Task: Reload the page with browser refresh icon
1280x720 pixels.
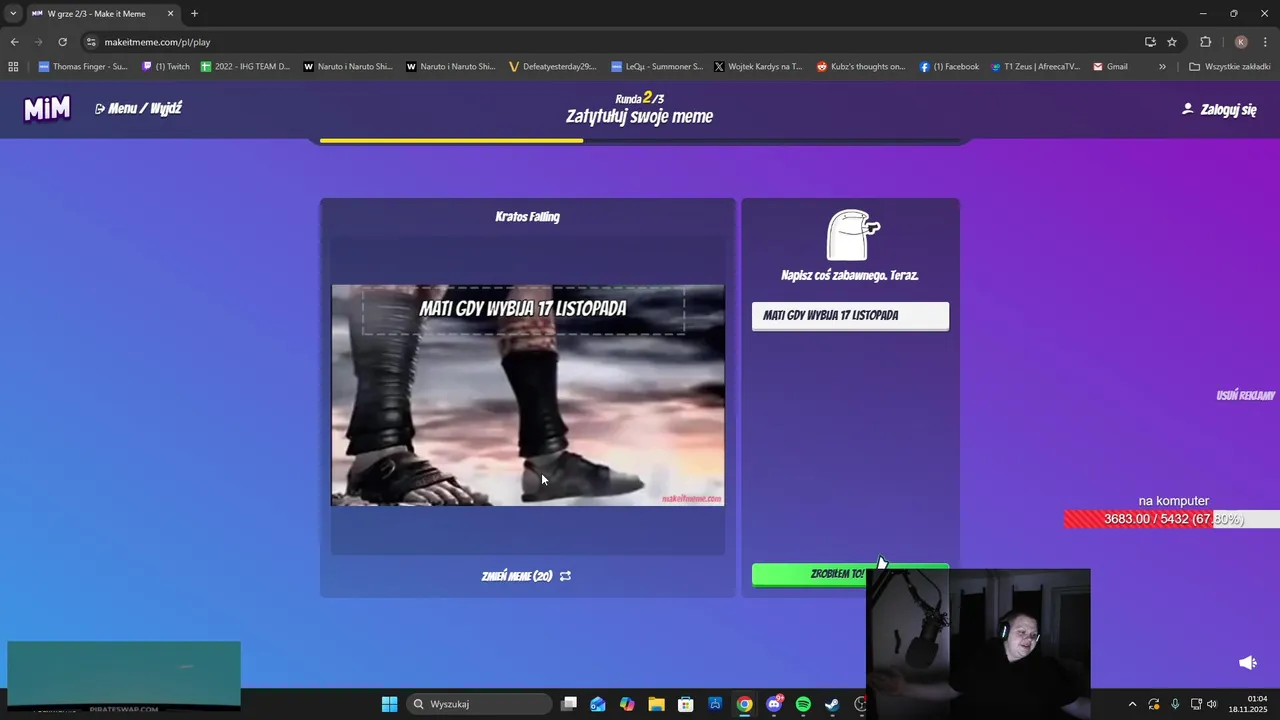Action: 62,42
